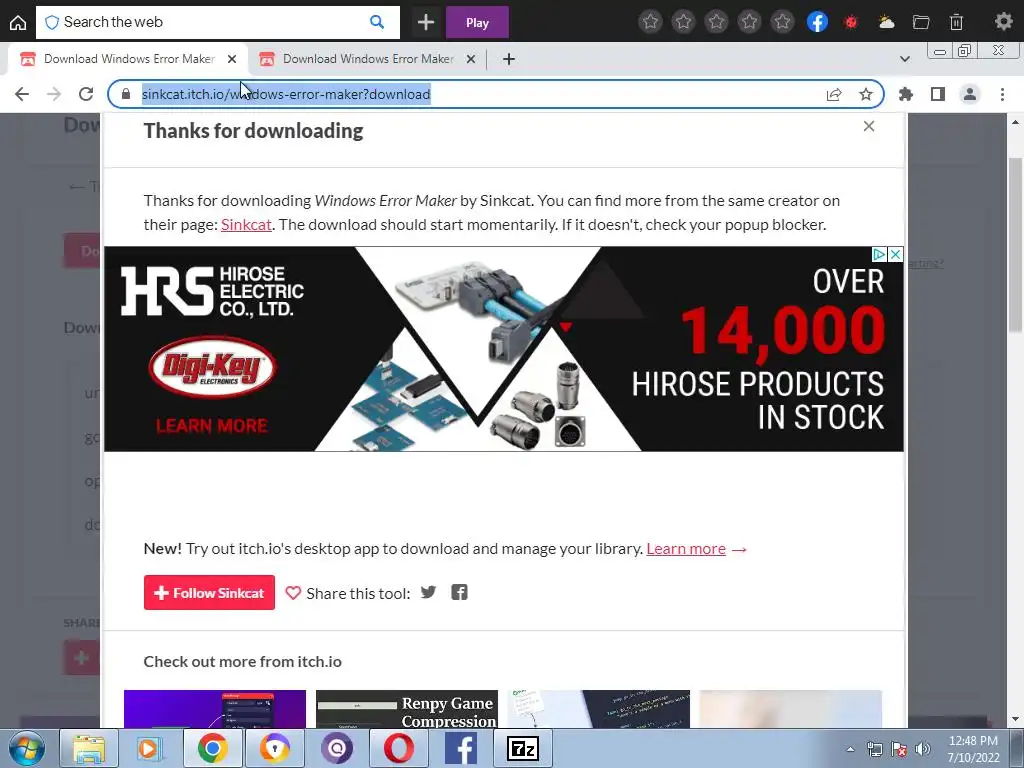Reload the current page
The height and width of the screenshot is (768, 1024).
point(86,94)
